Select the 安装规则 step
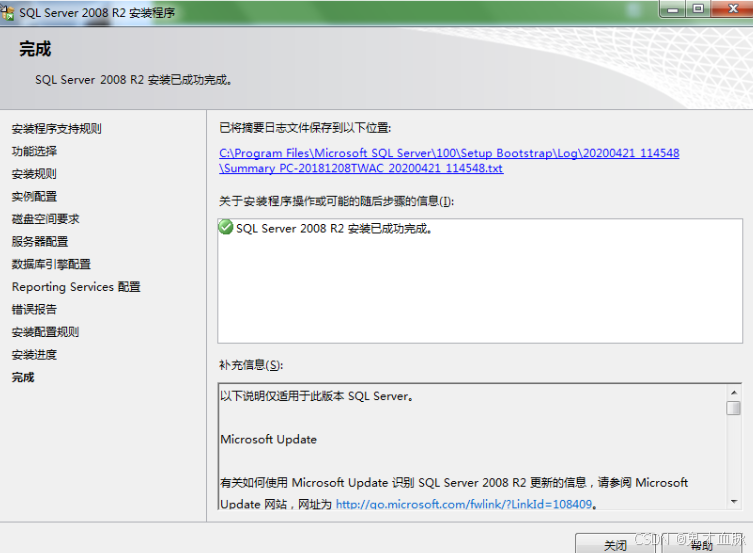The height and width of the screenshot is (553, 753). pyautogui.click(x=34, y=174)
